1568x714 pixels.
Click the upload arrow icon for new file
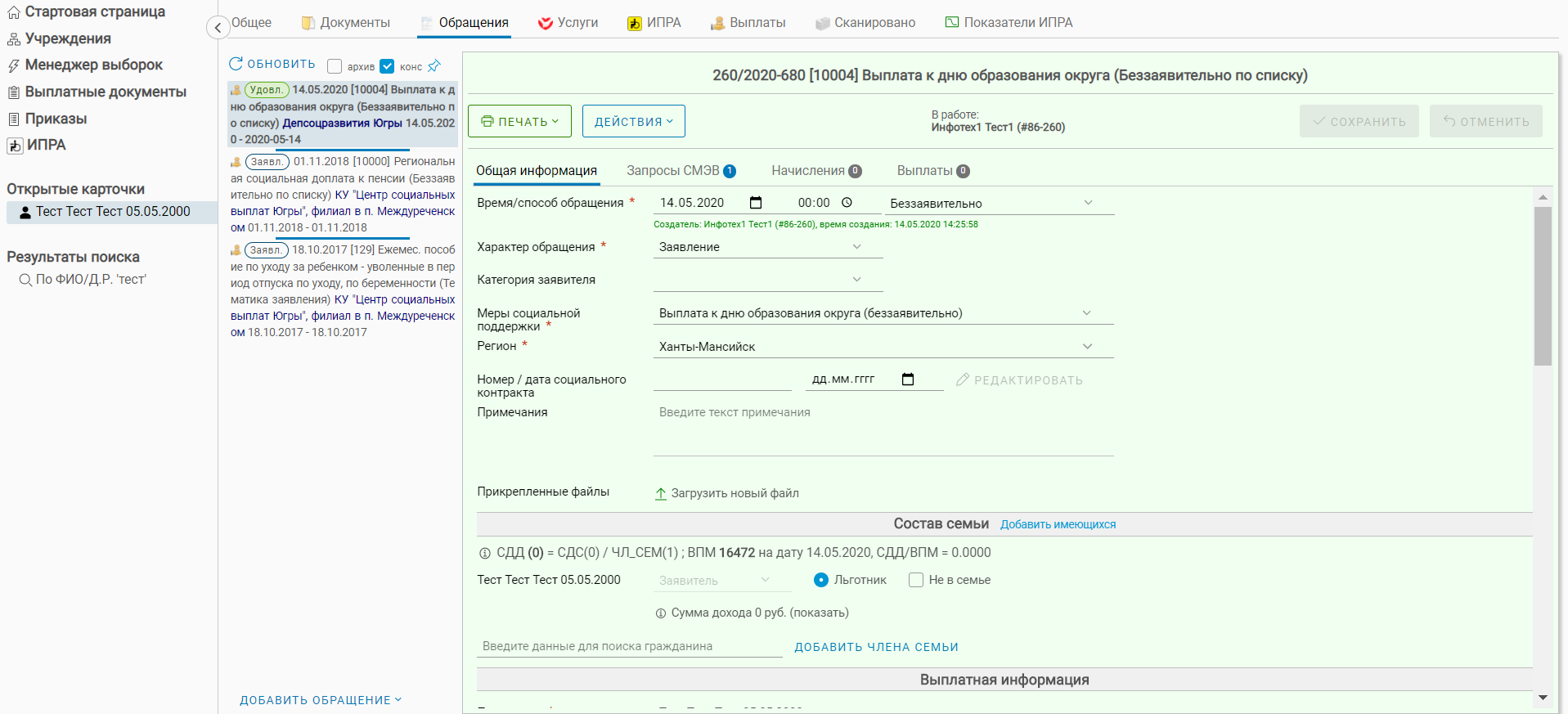pos(661,494)
